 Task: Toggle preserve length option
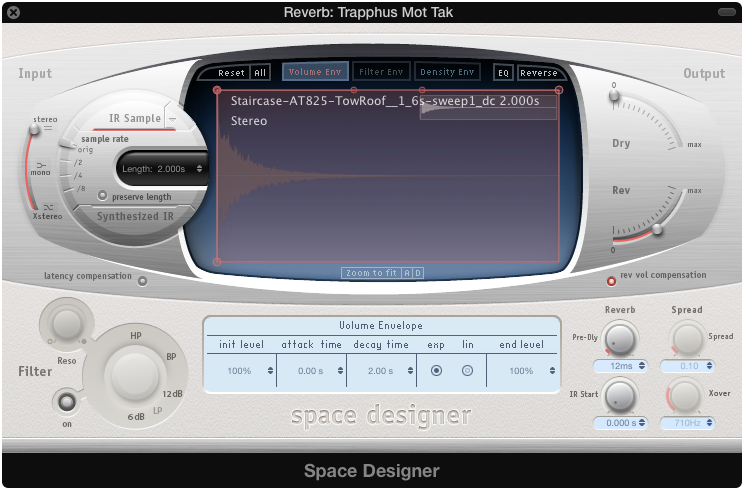pyautogui.click(x=102, y=195)
